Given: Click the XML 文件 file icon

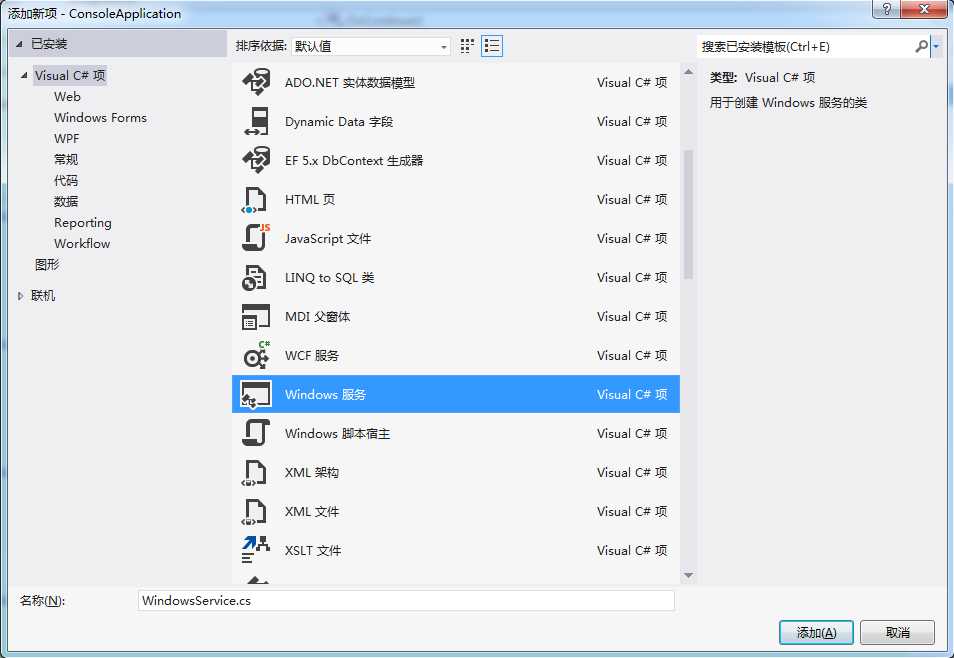Looking at the screenshot, I should 254,511.
